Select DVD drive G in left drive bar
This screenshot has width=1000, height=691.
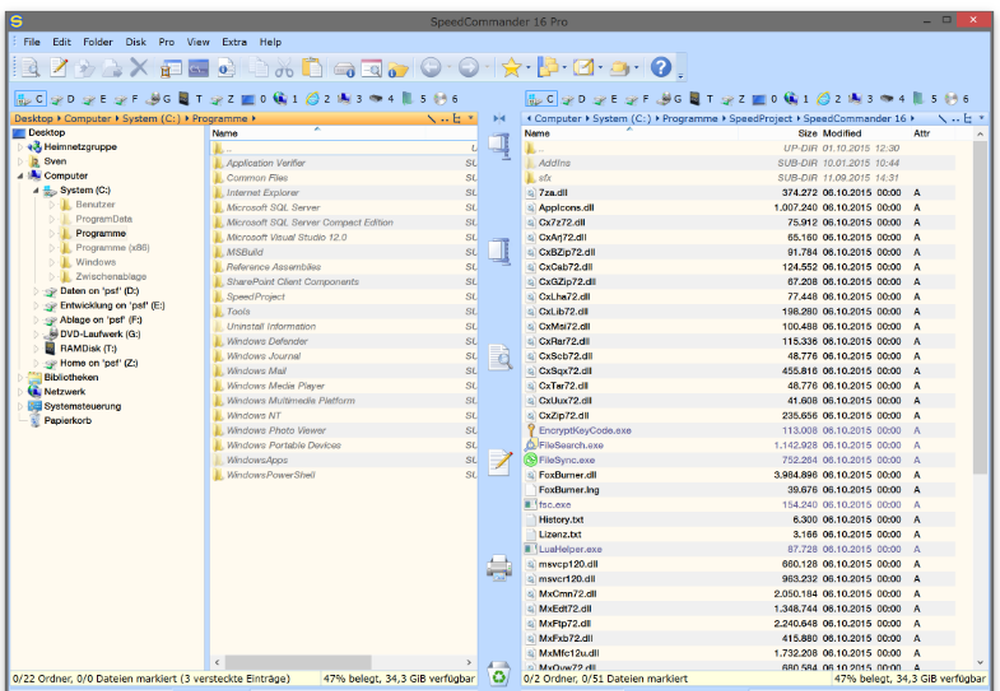tap(159, 99)
